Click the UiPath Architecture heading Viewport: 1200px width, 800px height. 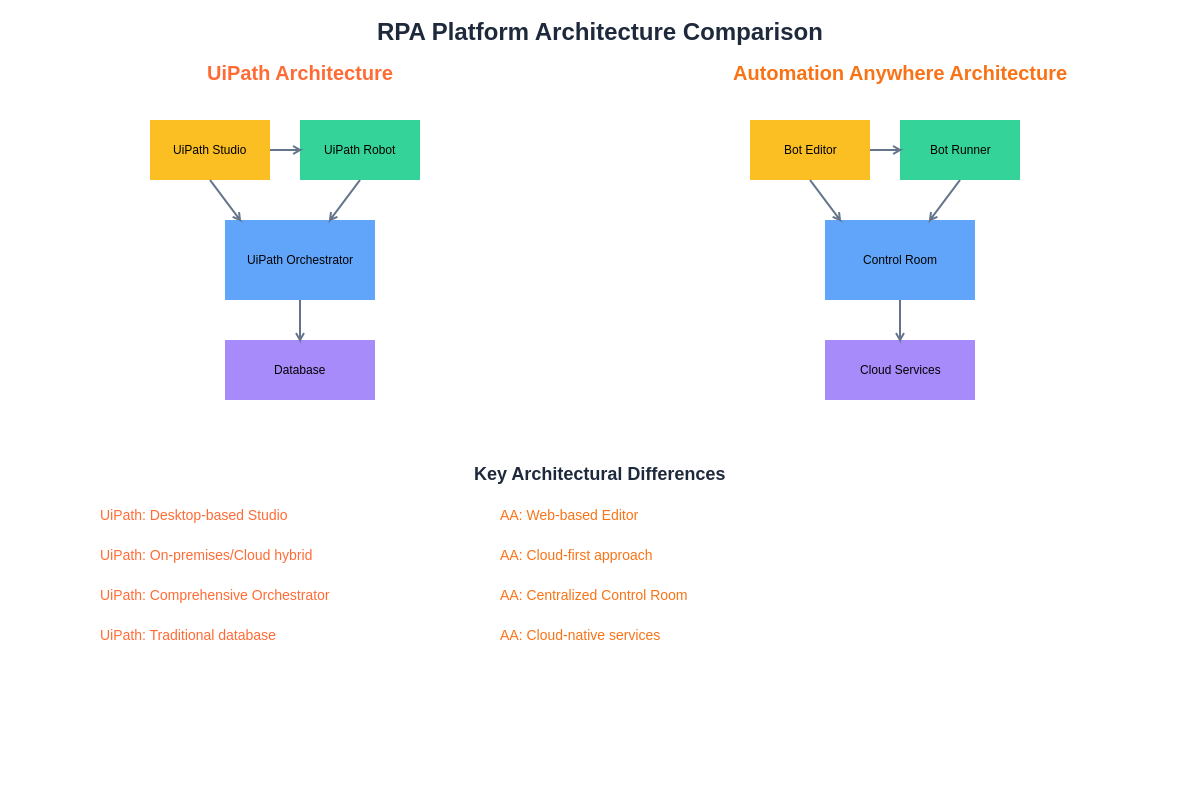[300, 73]
